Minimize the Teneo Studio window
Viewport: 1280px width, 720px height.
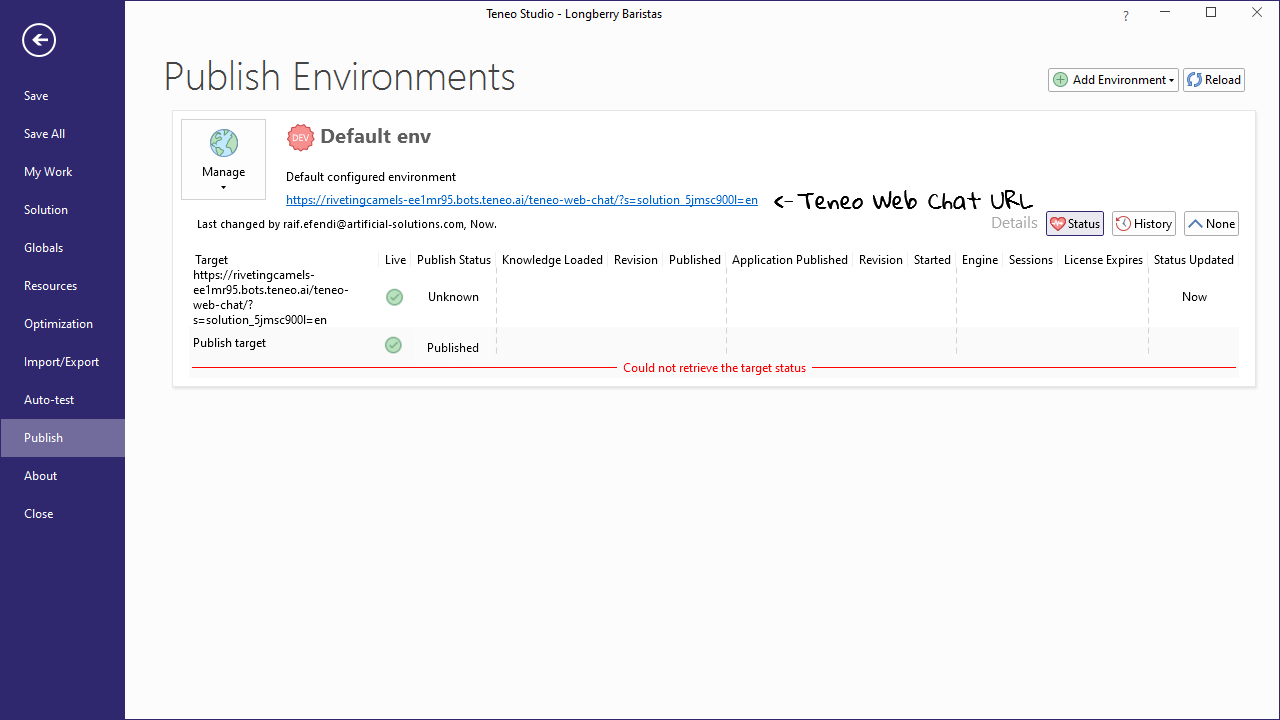[1165, 13]
